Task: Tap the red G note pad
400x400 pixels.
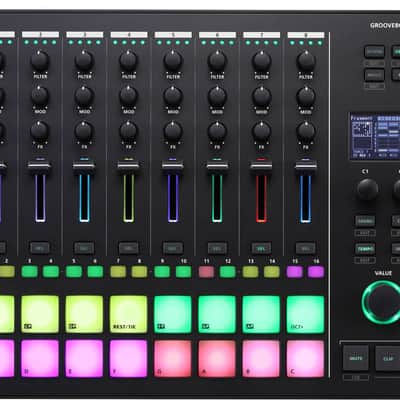Action: 173,358
